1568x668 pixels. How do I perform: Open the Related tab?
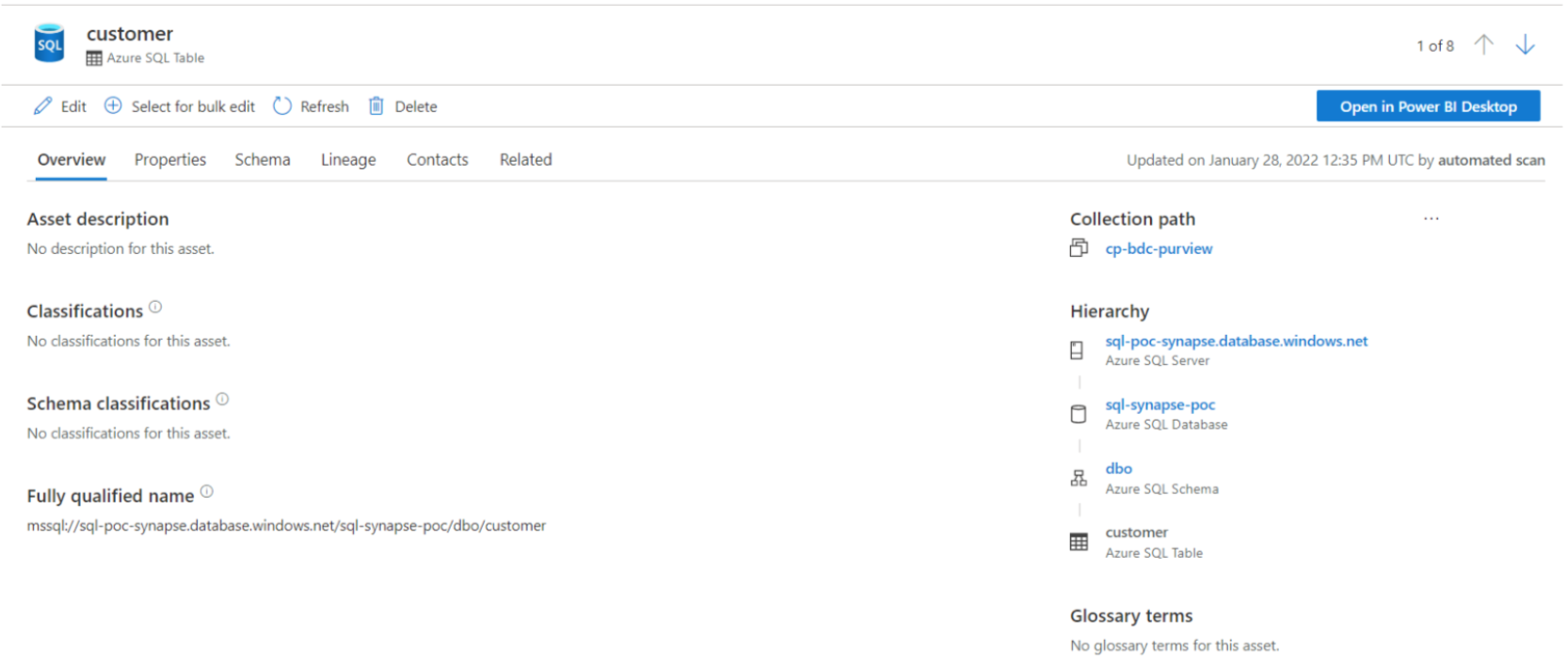(x=526, y=160)
